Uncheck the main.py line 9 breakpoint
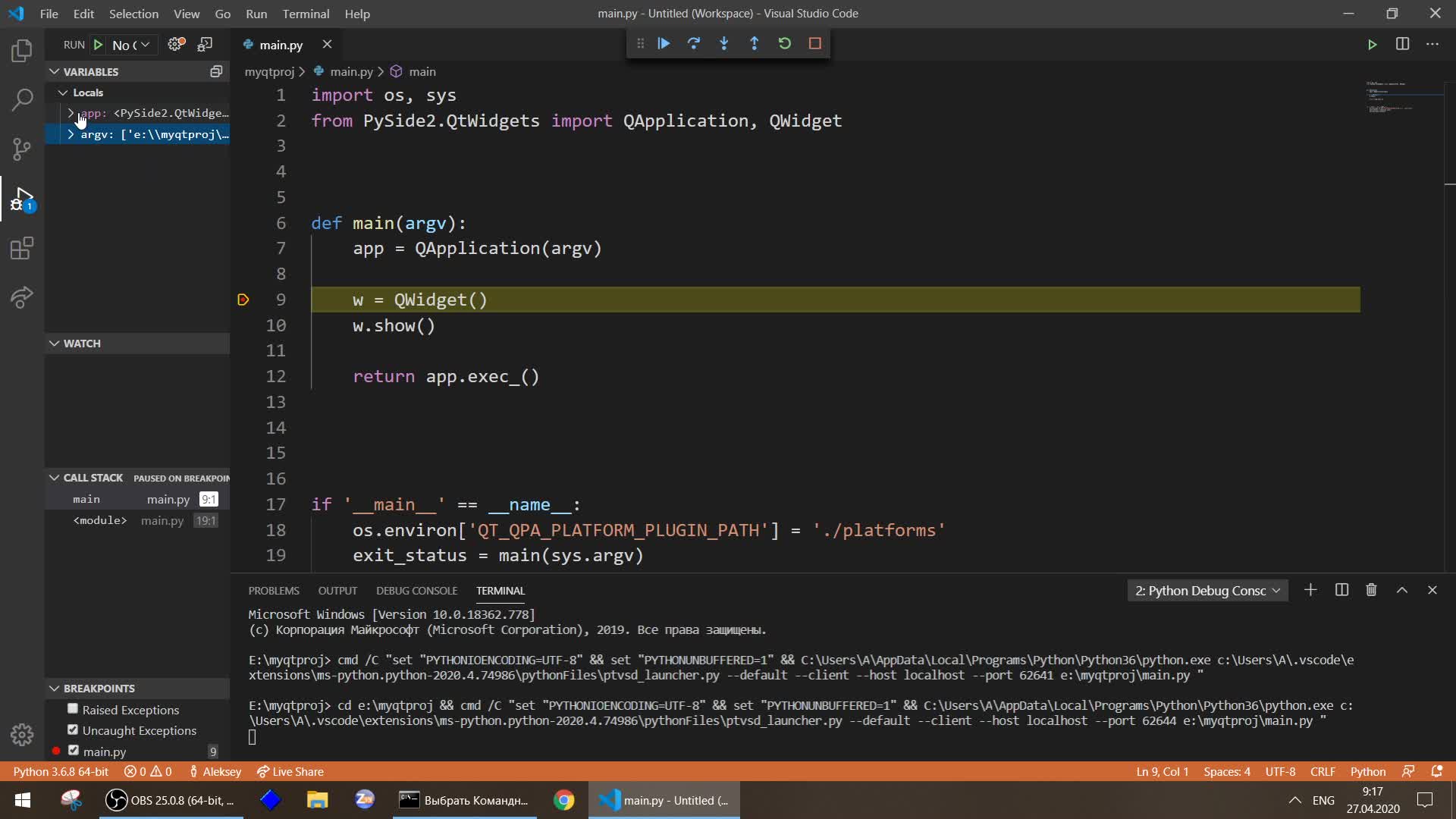 coord(73,751)
